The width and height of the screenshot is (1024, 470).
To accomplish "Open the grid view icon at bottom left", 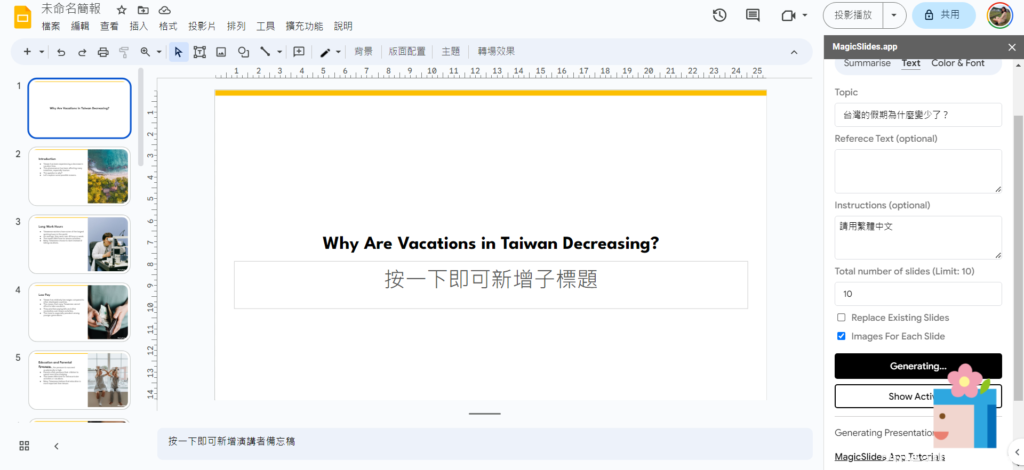I will (x=24, y=446).
